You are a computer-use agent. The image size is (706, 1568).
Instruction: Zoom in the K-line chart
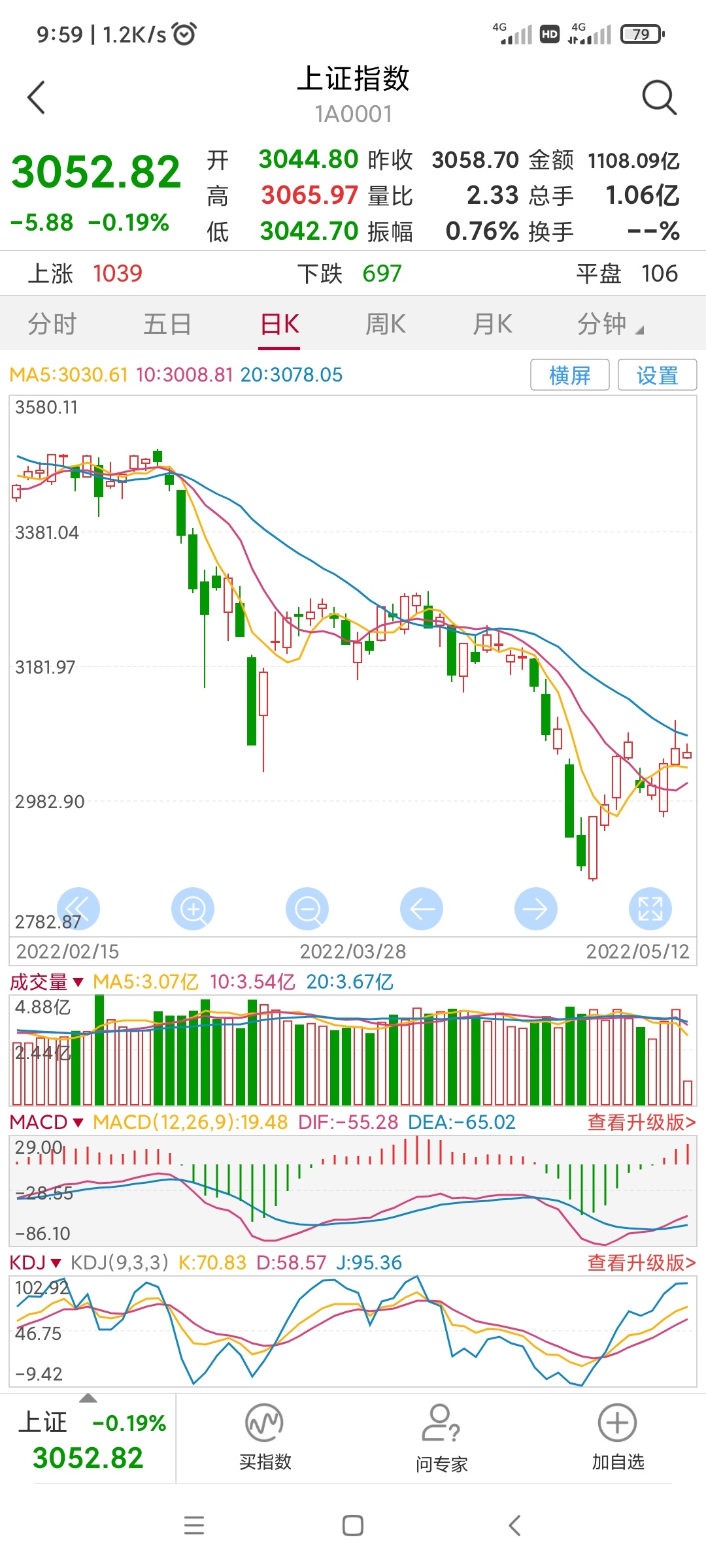193,908
